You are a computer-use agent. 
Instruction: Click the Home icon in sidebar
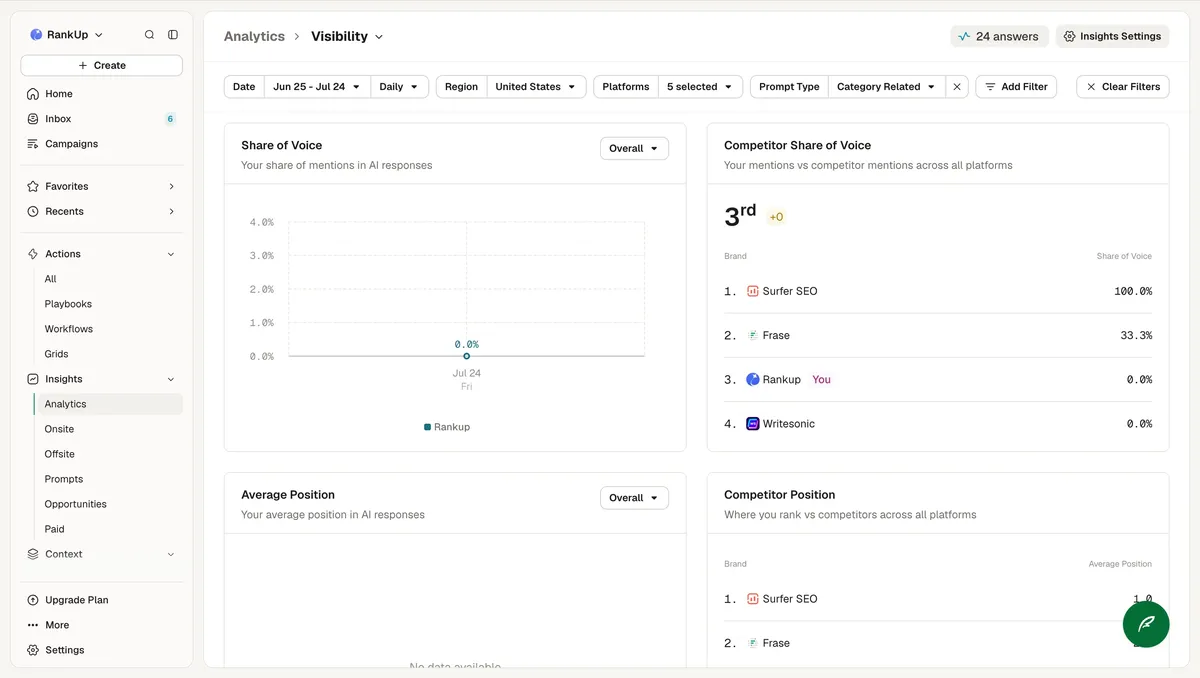pos(34,94)
